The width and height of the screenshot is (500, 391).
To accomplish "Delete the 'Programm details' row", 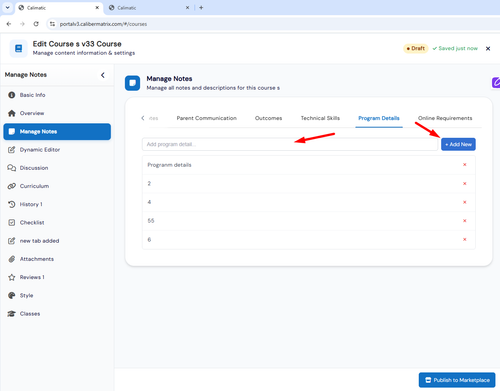I will pyautogui.click(x=465, y=165).
